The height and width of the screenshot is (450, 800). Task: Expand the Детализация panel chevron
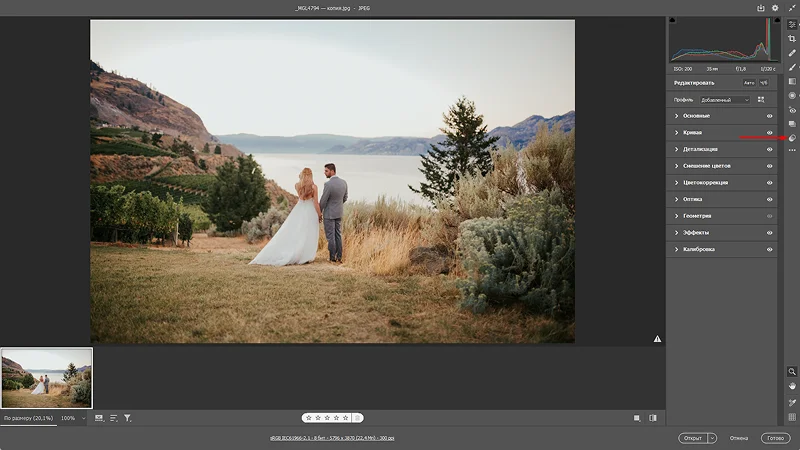[677, 149]
